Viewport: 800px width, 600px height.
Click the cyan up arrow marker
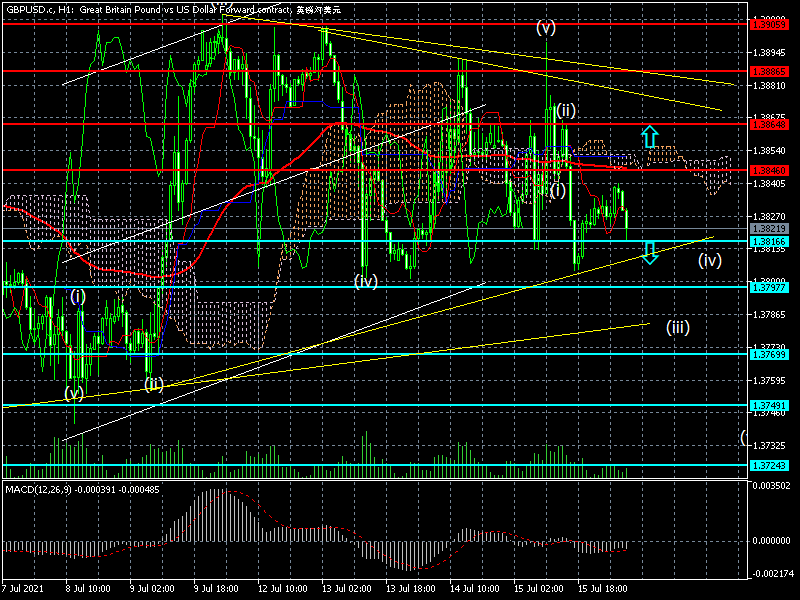coord(649,137)
